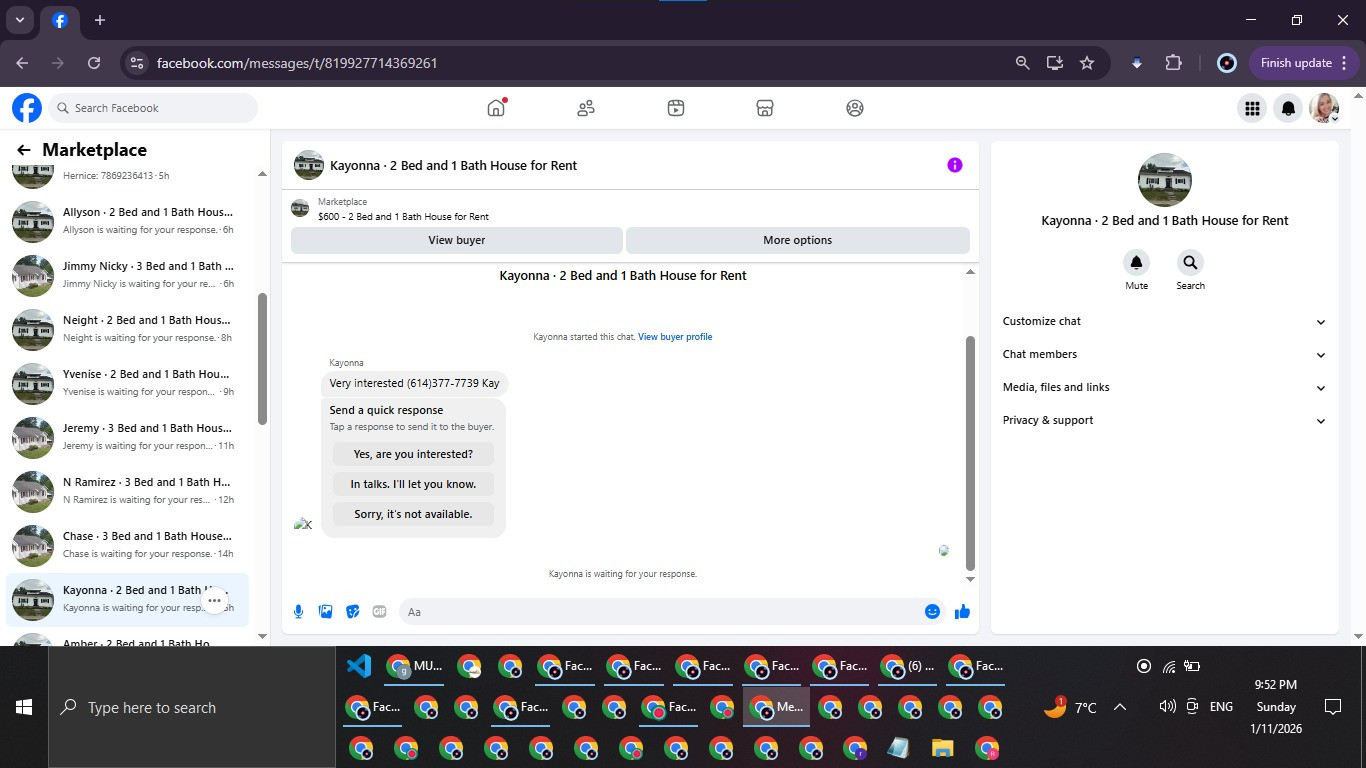
Task: Open account profile picture menu
Action: (x=1325, y=108)
